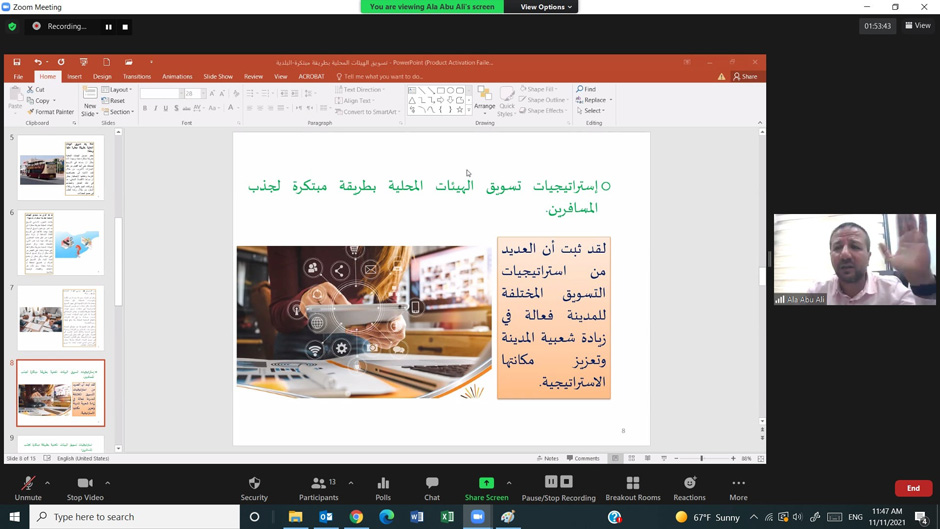Image resolution: width=940 pixels, height=529 pixels.
Task: Switch to the Design ribbon tab
Action: click(102, 76)
